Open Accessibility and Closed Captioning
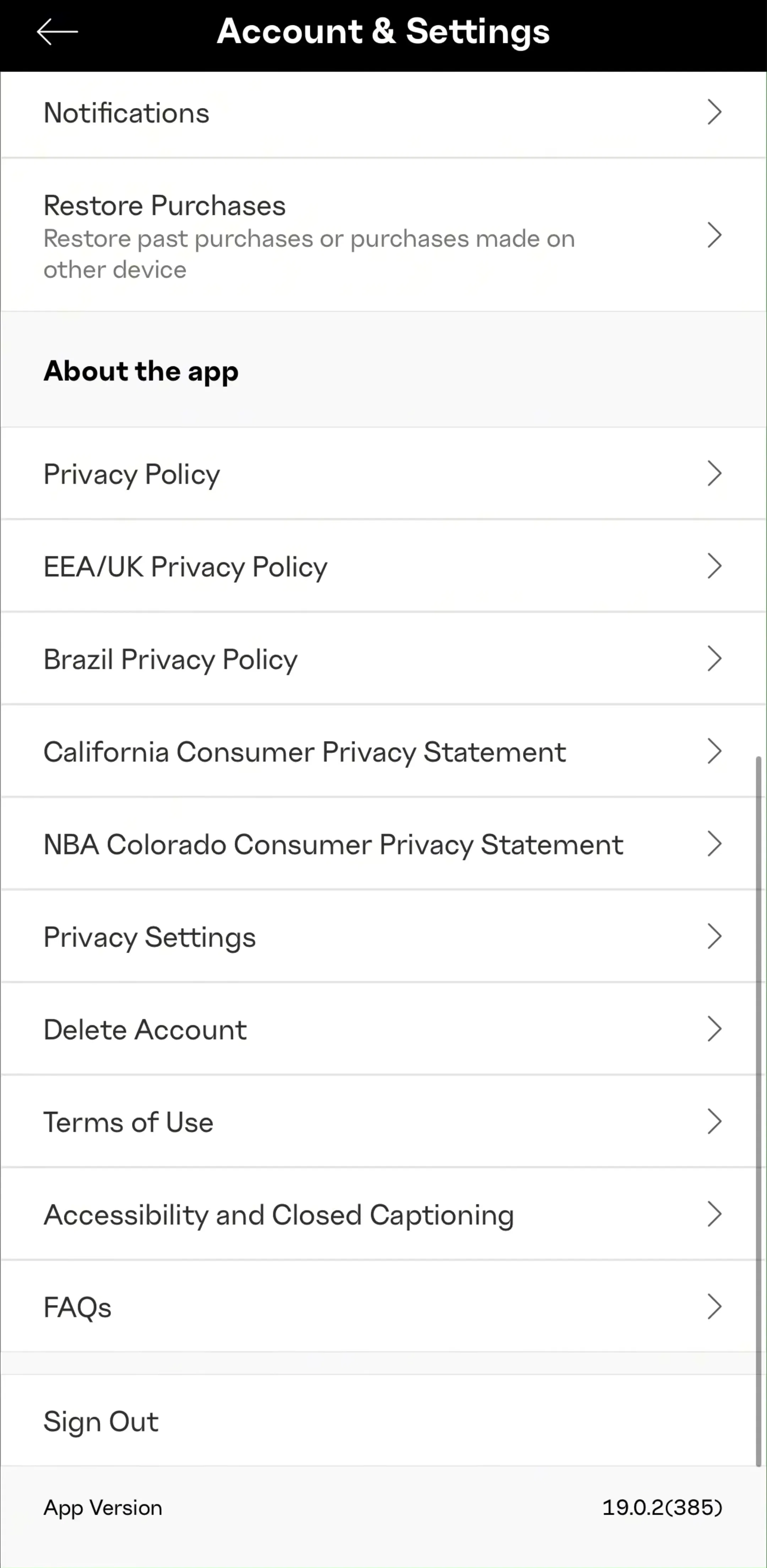 (x=383, y=1214)
